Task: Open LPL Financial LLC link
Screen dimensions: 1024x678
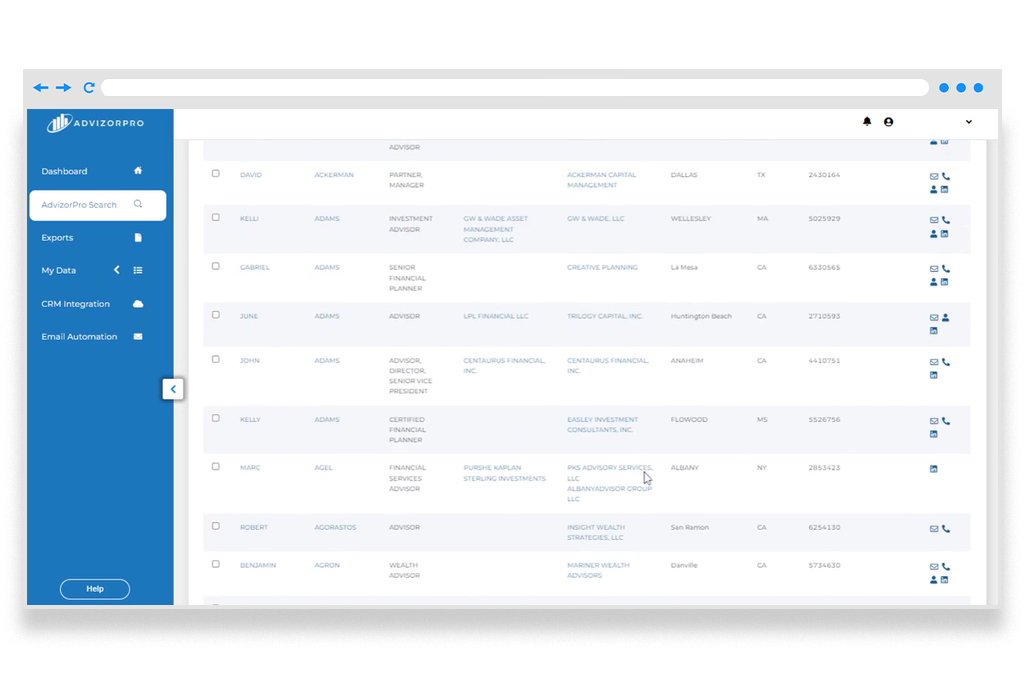Action: (x=496, y=316)
